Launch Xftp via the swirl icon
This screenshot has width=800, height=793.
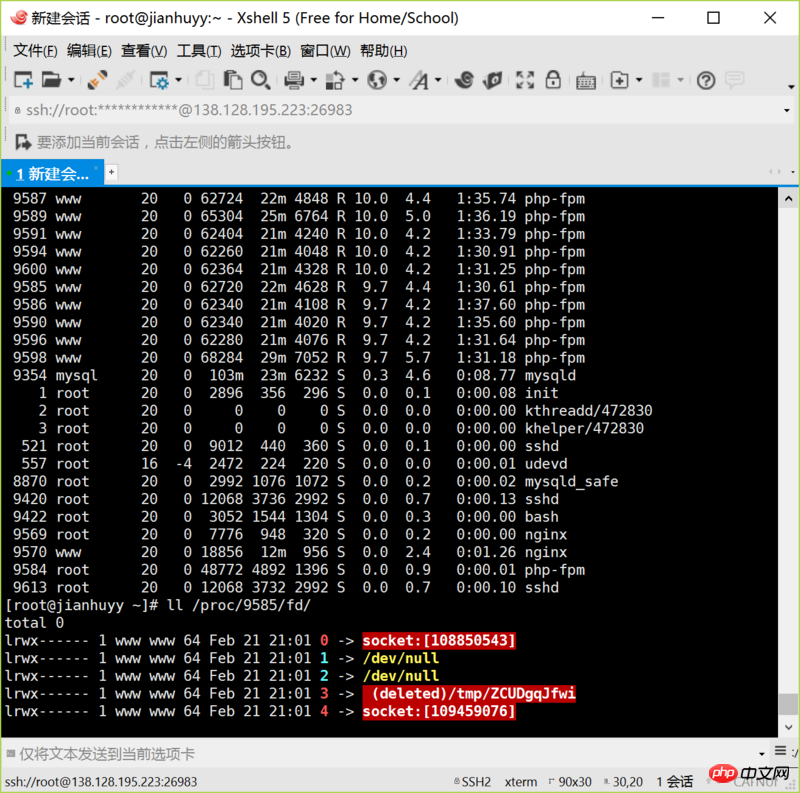coord(464,80)
